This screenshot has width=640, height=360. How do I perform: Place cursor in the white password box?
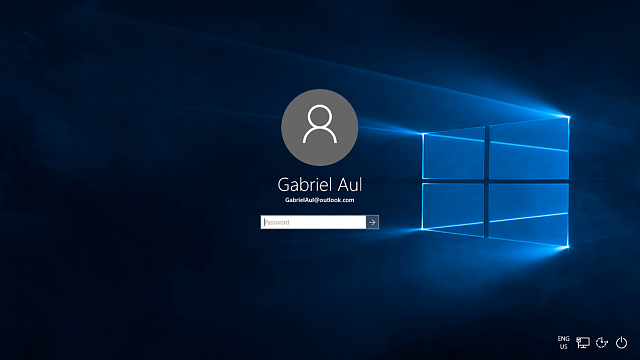coord(313,222)
